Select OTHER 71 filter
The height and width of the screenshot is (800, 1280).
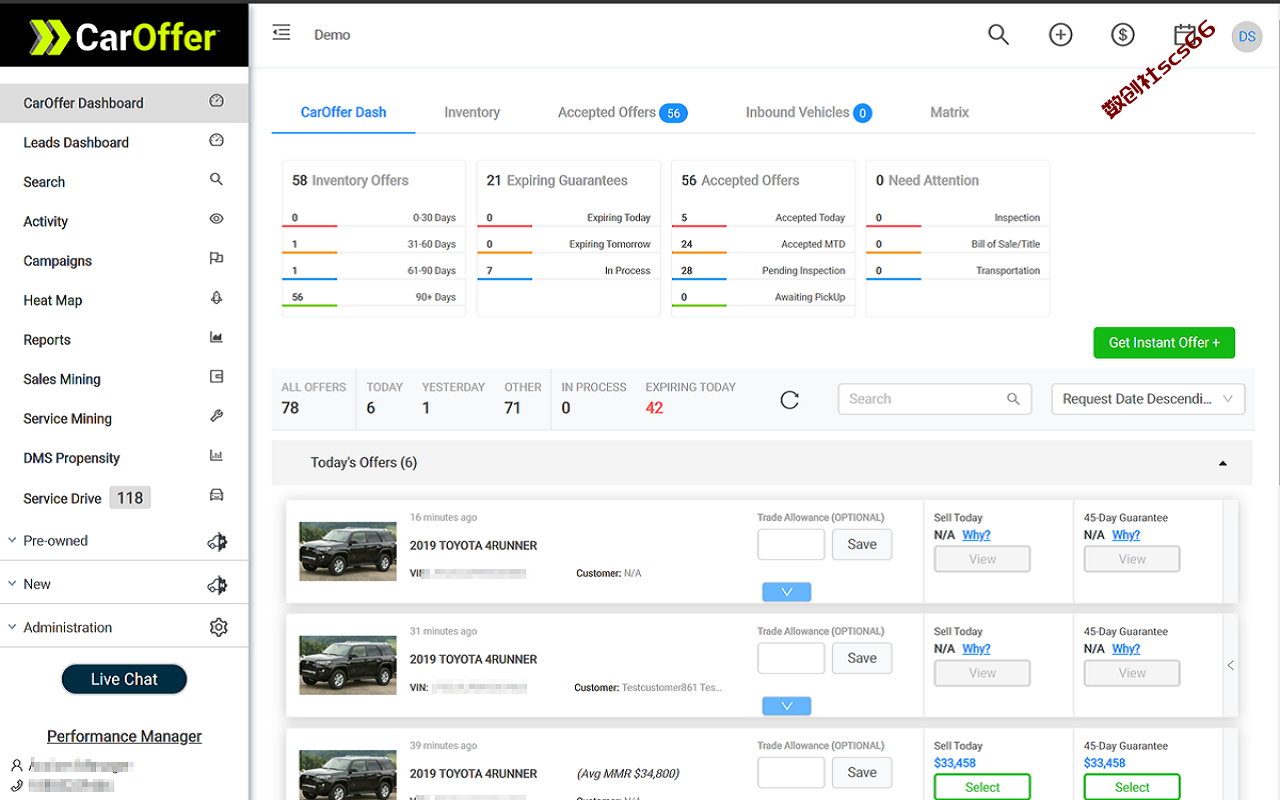point(522,398)
